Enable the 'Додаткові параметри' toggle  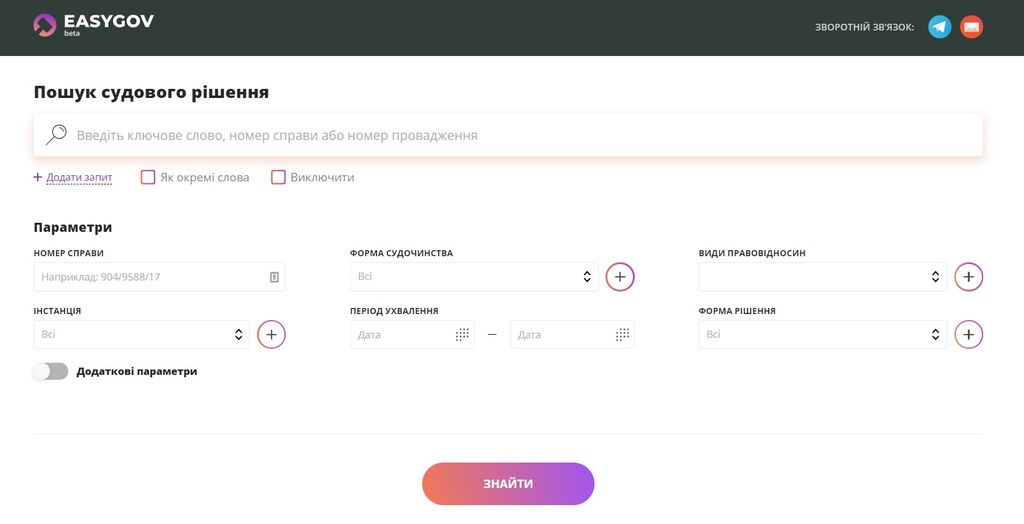(50, 371)
